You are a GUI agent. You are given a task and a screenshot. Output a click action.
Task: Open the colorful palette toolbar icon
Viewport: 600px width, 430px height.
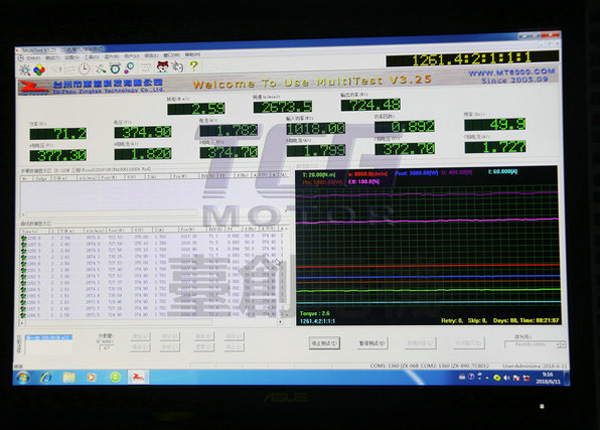pos(38,70)
